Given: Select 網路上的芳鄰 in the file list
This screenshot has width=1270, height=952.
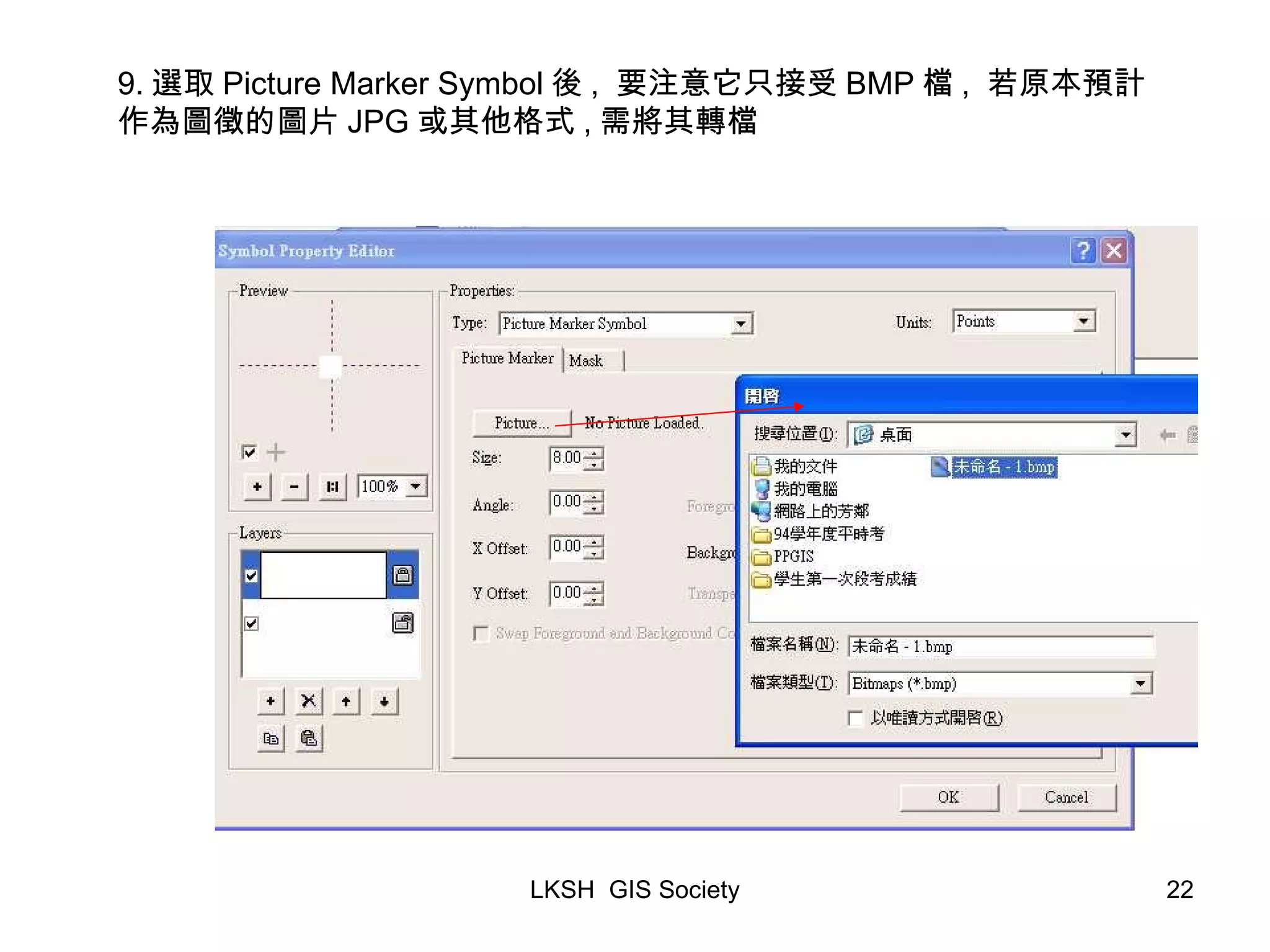Looking at the screenshot, I should [x=810, y=511].
